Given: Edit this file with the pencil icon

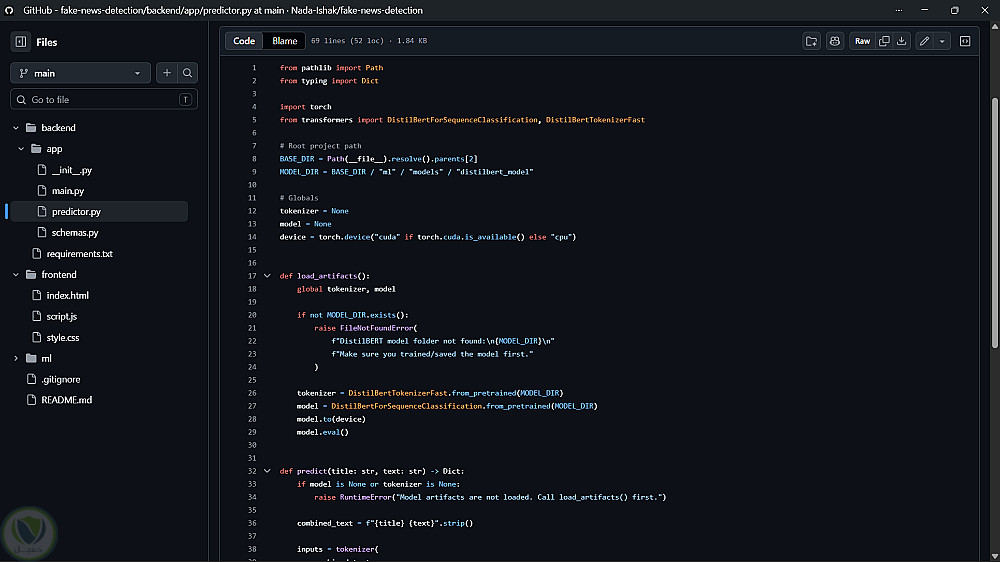Looking at the screenshot, I should [x=924, y=41].
